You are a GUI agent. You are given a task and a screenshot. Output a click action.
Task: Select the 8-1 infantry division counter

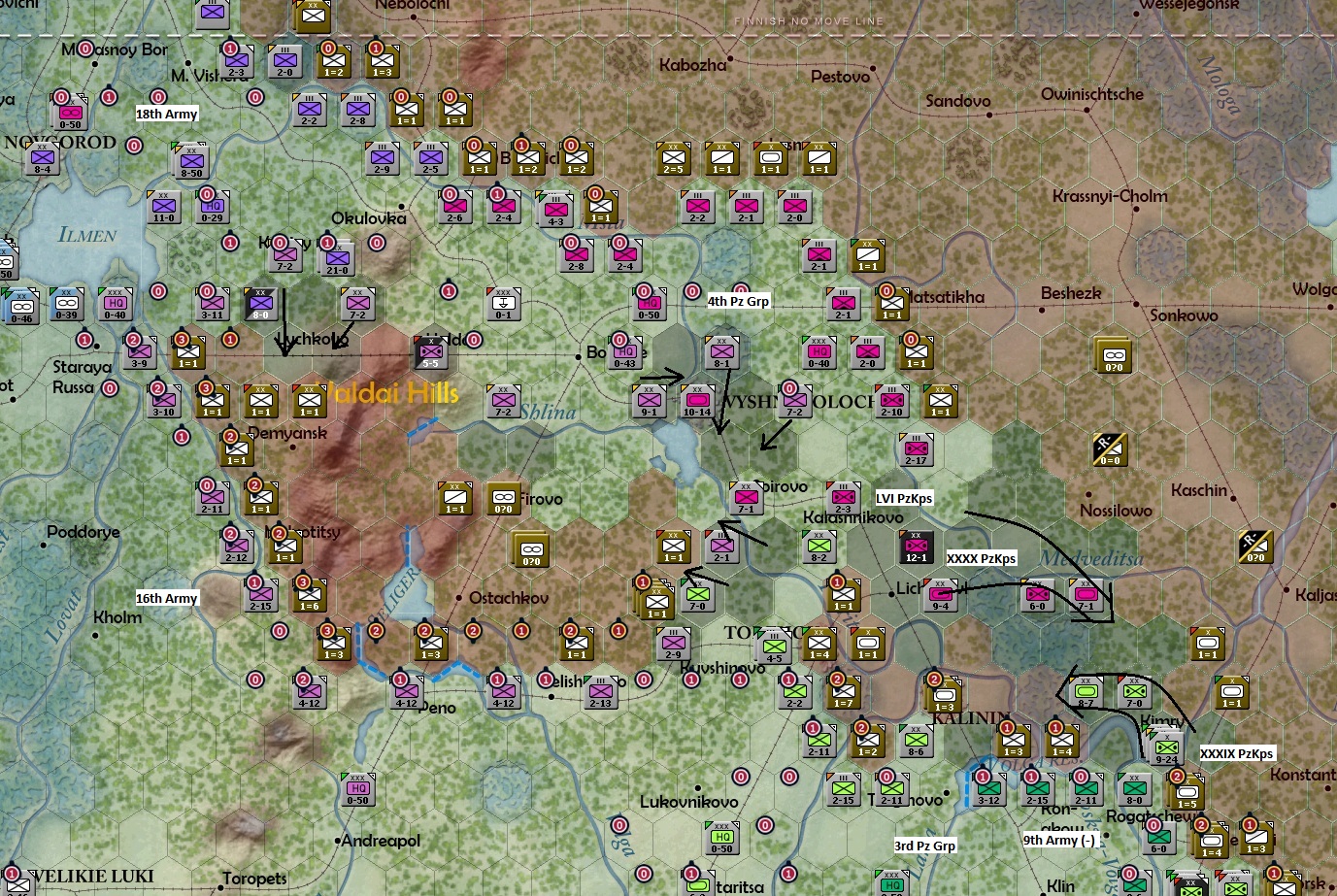722,352
